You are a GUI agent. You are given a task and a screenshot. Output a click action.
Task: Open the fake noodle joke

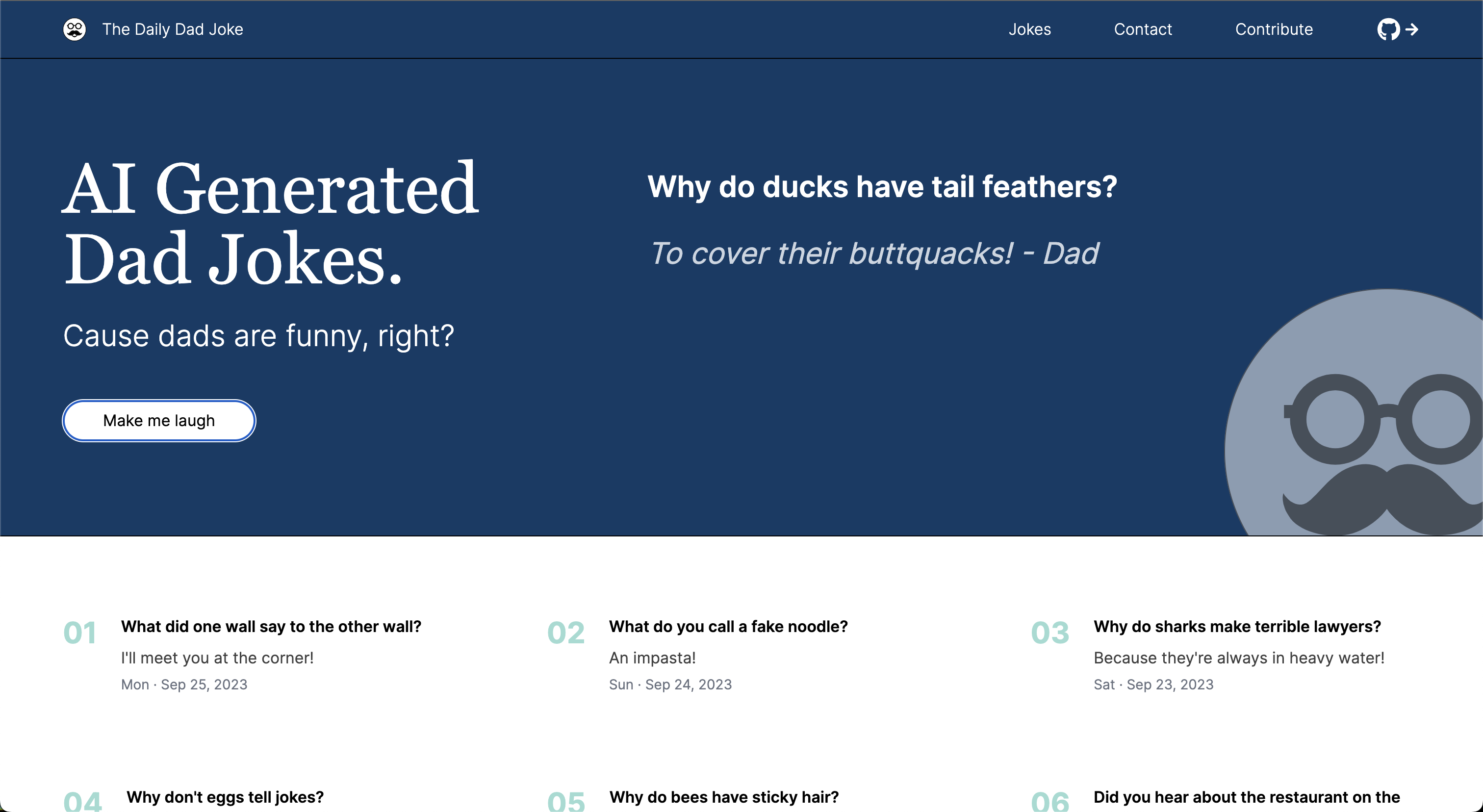pyautogui.click(x=728, y=626)
